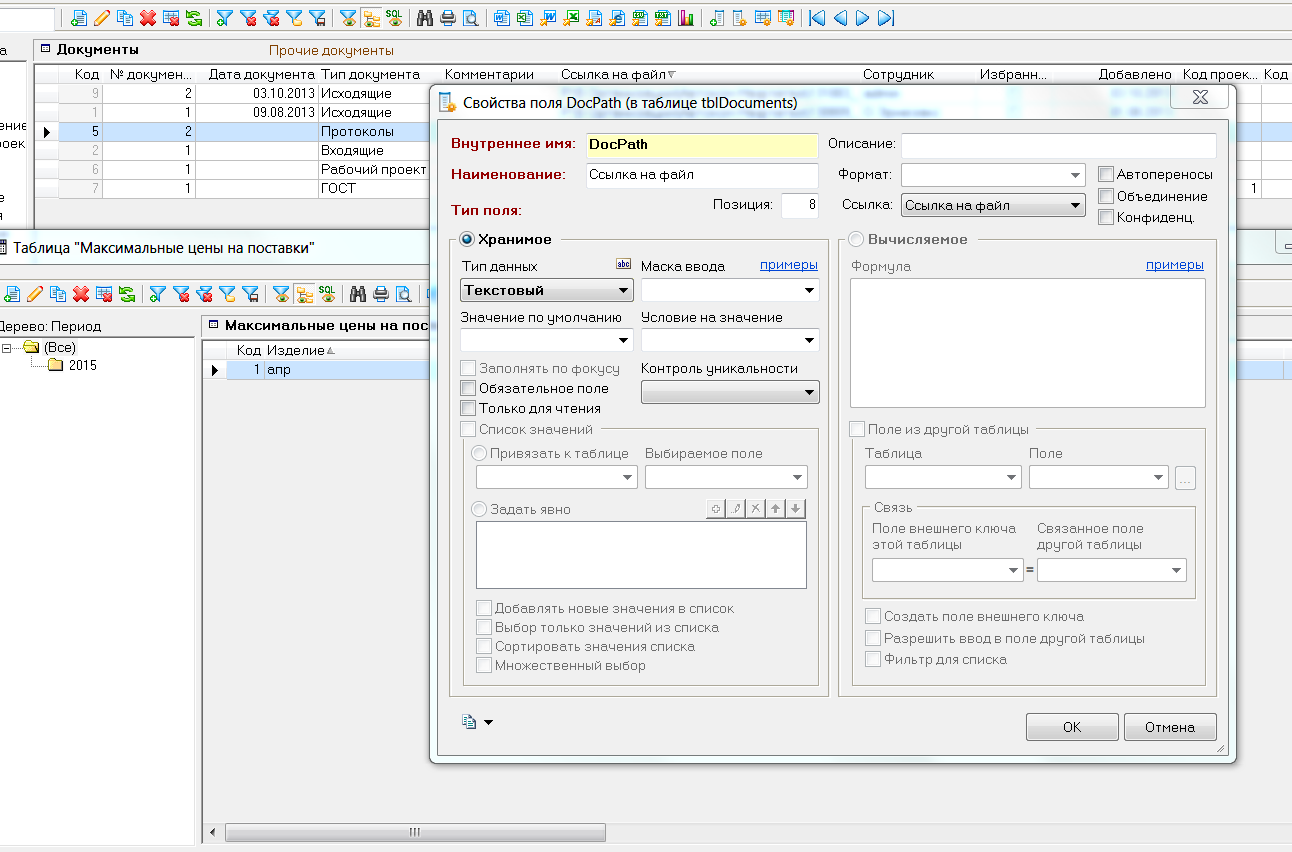Select the '2015' folder in tree

pos(82,365)
